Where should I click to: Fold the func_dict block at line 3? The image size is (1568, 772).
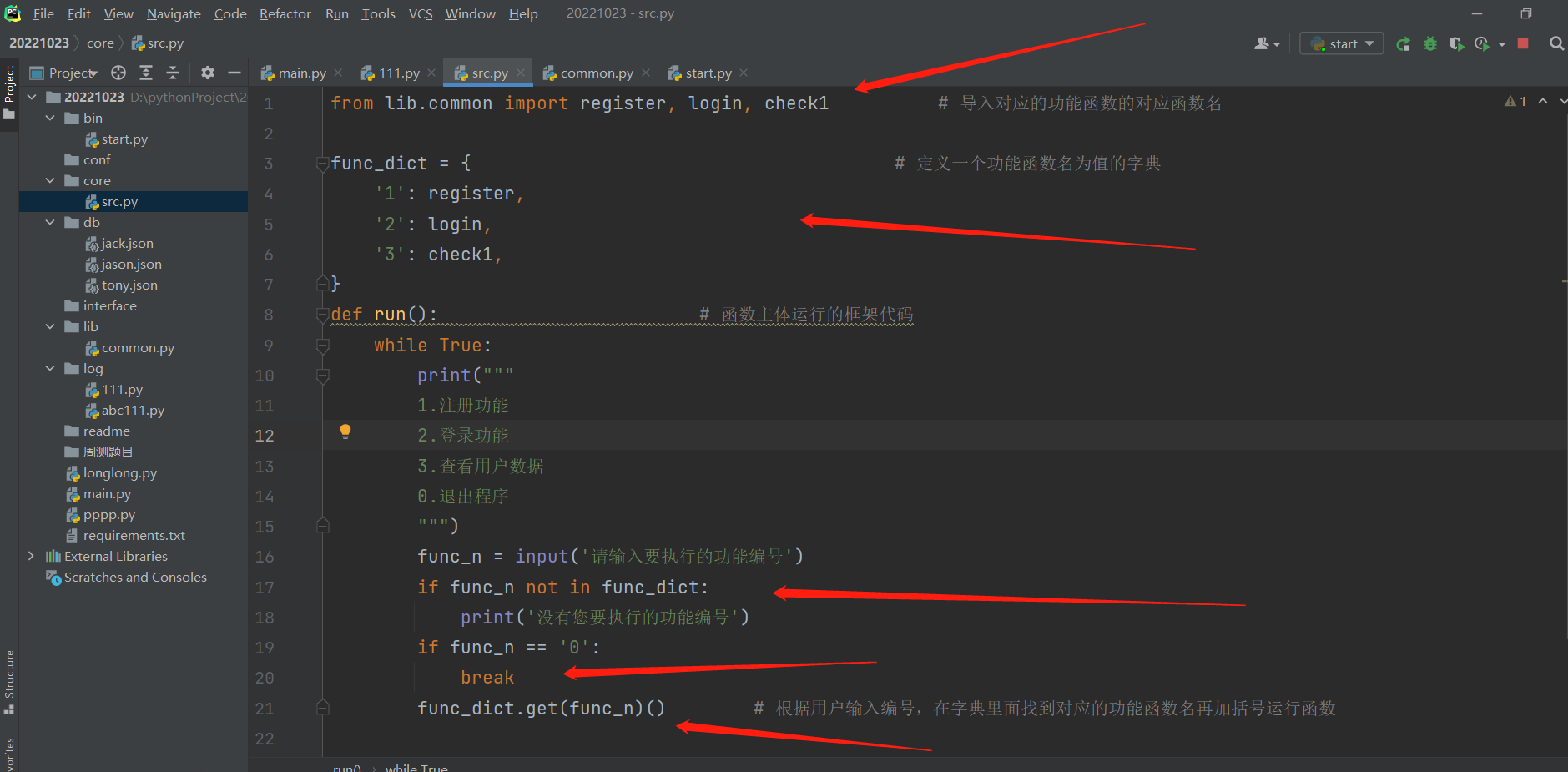click(323, 164)
